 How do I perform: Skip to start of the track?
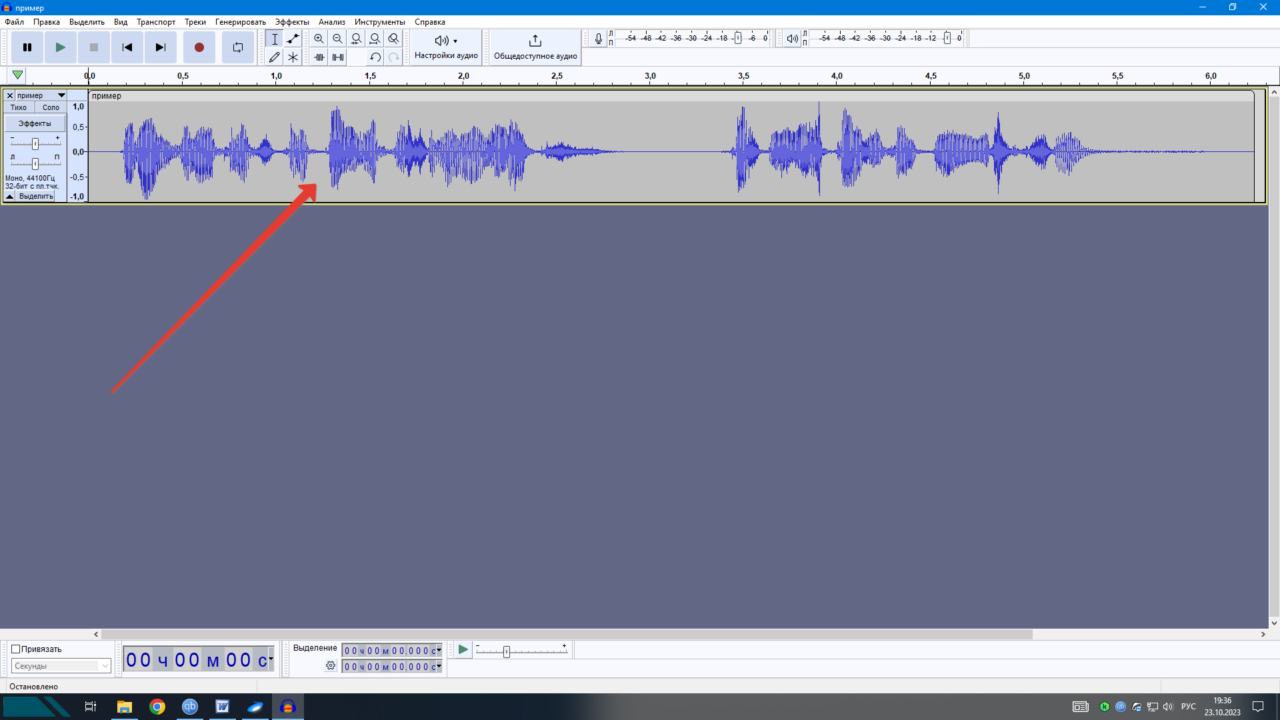[x=127, y=47]
